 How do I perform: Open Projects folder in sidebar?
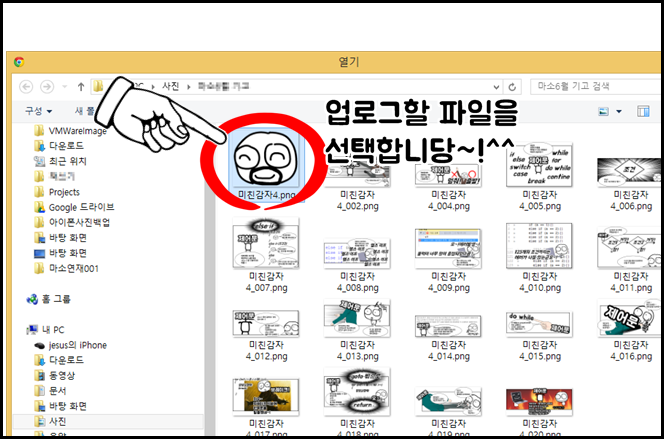pyautogui.click(x=57, y=192)
